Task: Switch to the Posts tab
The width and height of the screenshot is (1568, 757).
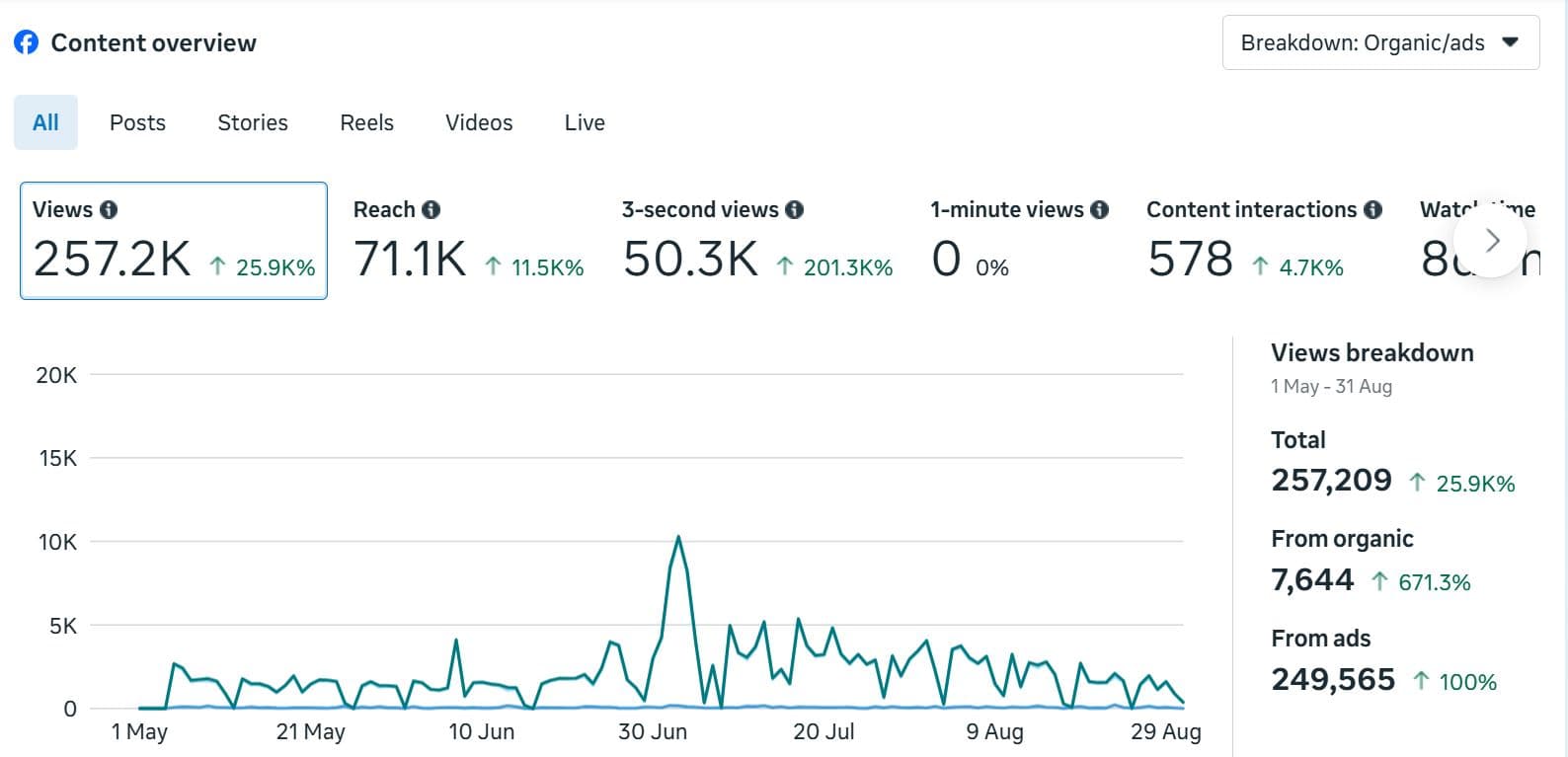Action: pos(137,122)
